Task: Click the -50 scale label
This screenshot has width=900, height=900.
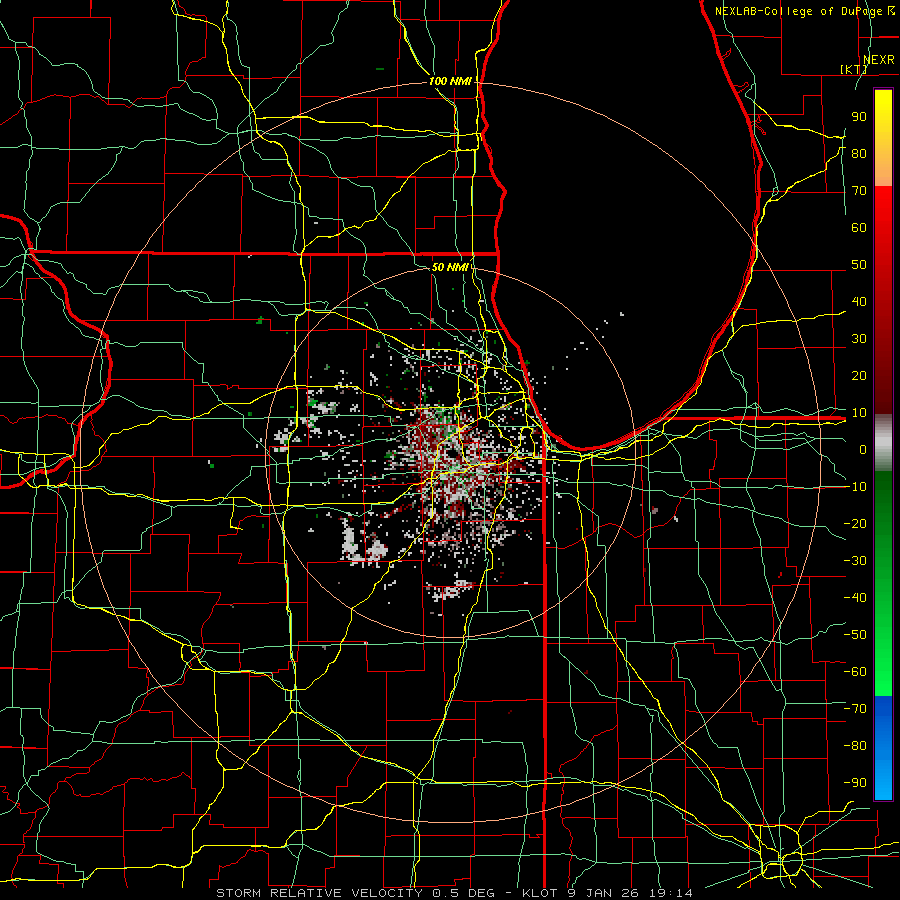Action: [x=855, y=635]
